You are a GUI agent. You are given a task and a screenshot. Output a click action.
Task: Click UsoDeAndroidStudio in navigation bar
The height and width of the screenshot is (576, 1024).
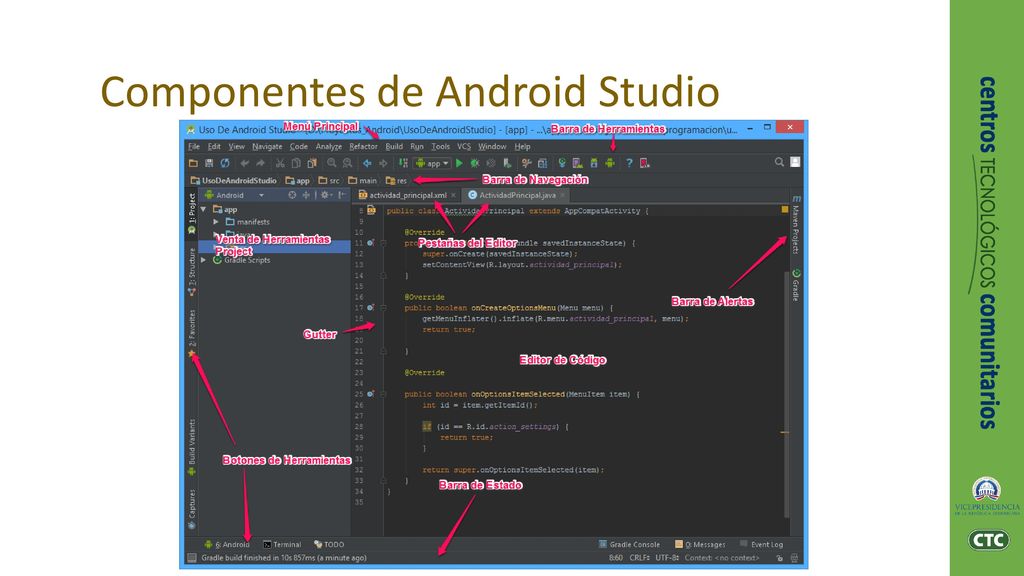tap(233, 180)
